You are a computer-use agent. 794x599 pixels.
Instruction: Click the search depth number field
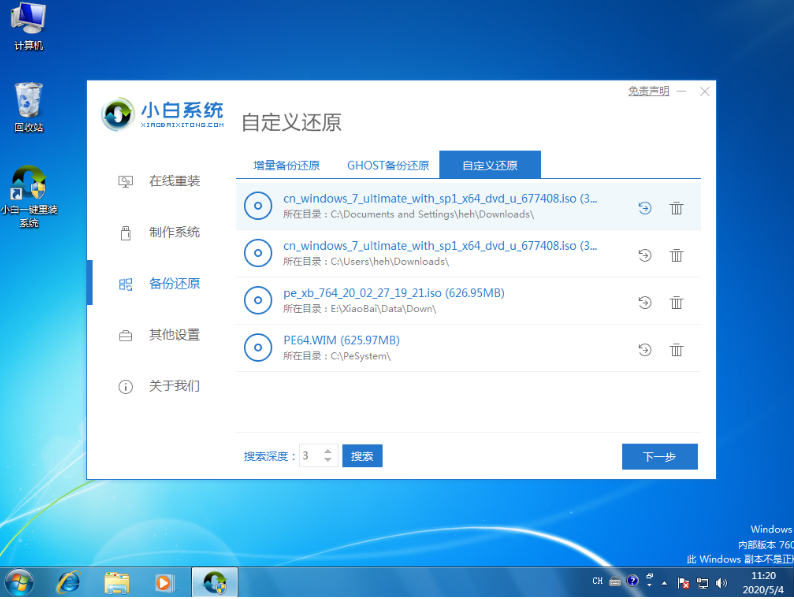[310, 456]
